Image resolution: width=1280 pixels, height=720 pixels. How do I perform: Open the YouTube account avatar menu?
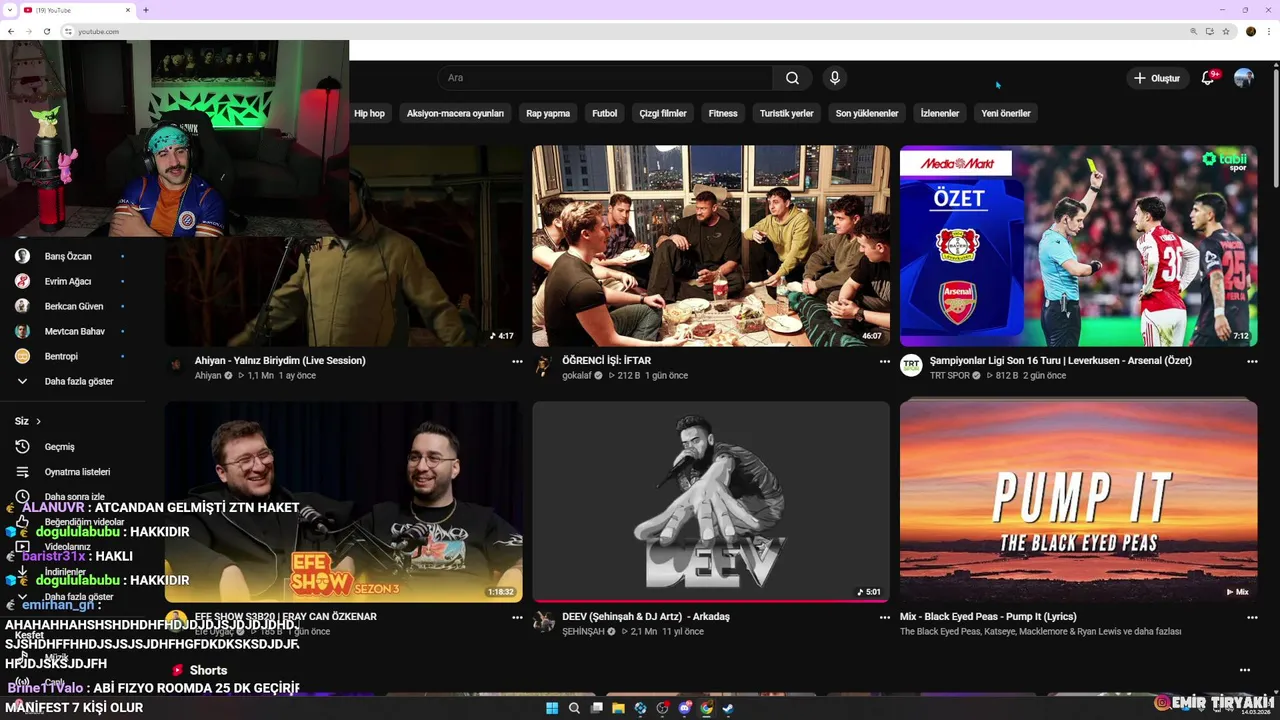pos(1244,78)
